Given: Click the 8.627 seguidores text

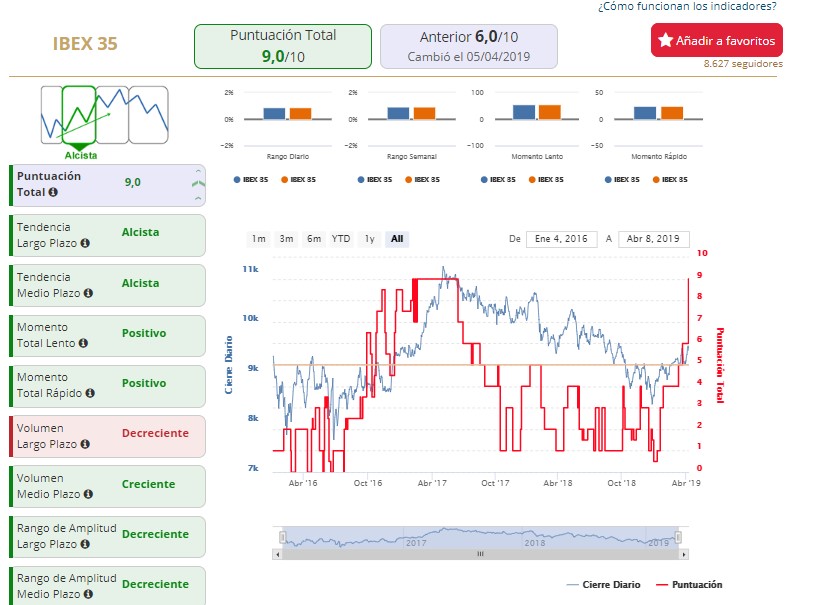Looking at the screenshot, I should click(743, 64).
